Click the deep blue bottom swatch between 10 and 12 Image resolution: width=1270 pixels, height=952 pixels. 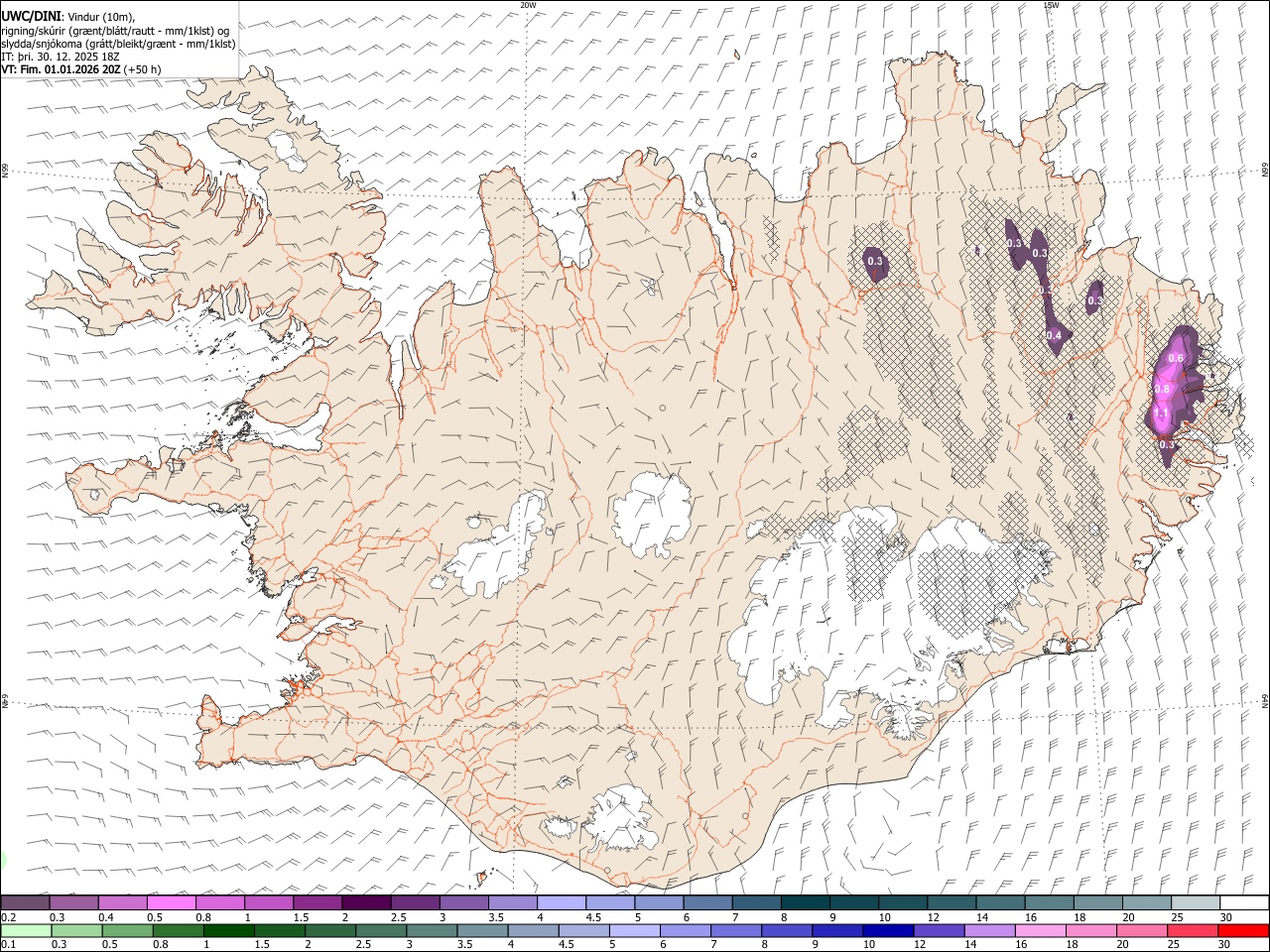coord(887,931)
